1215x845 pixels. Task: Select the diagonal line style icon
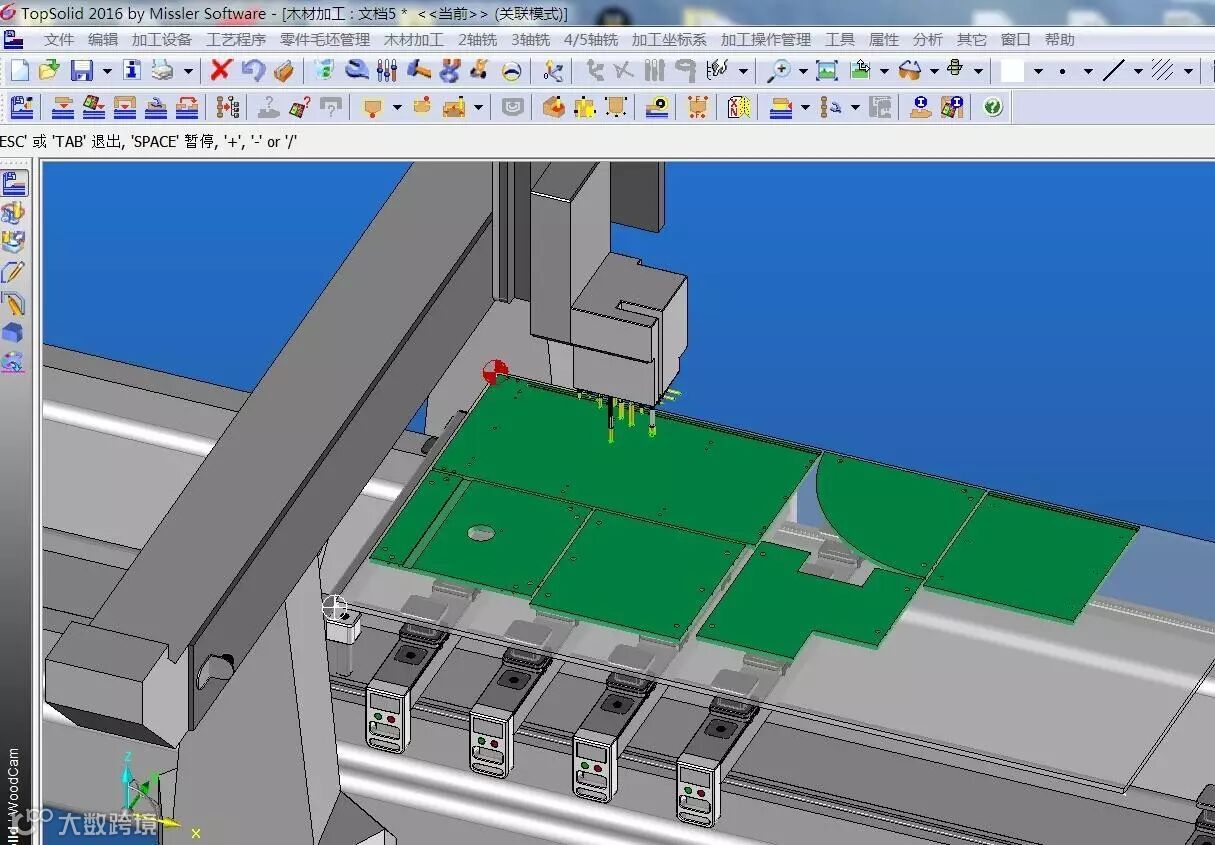click(x=1114, y=71)
